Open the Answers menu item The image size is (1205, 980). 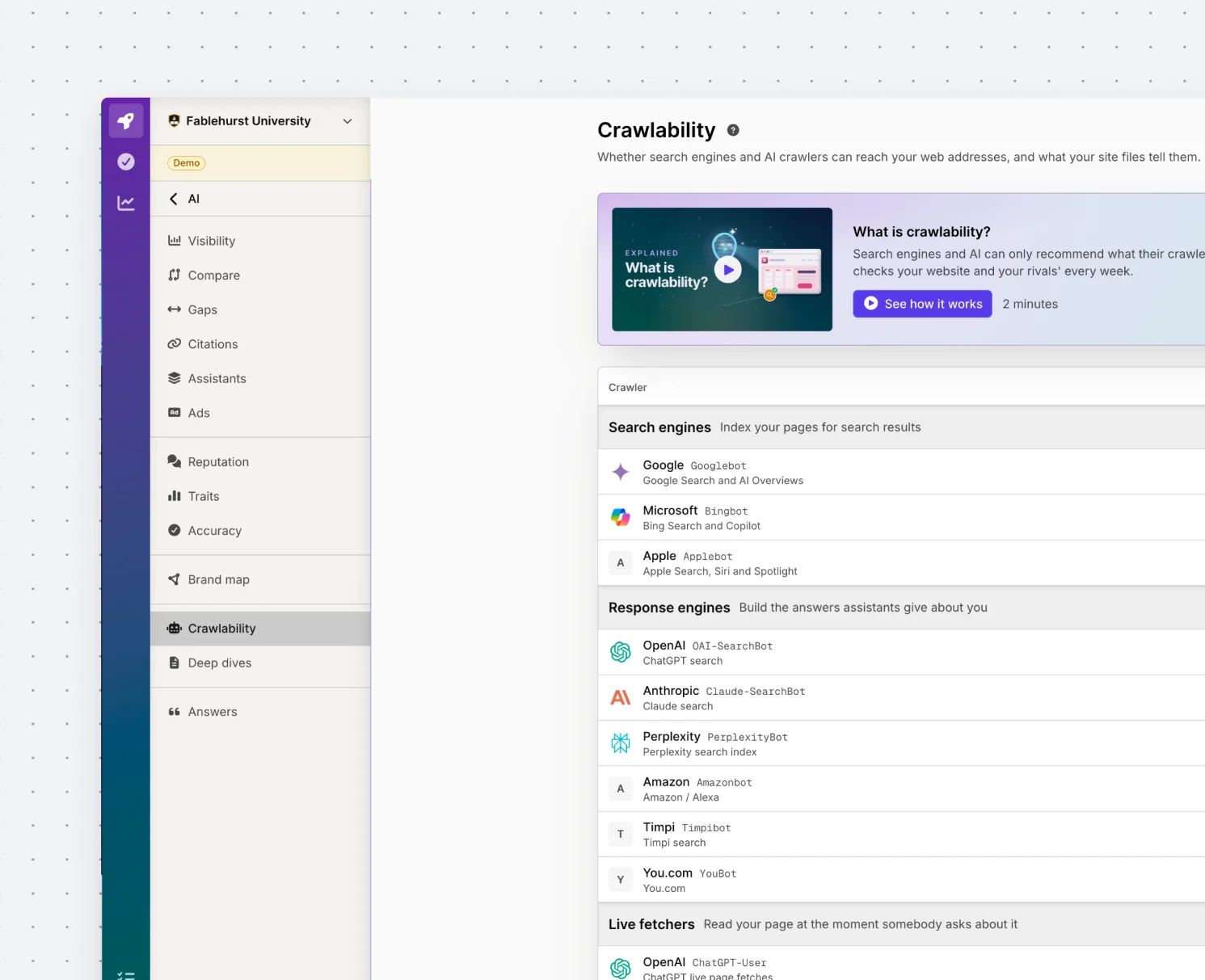click(x=260, y=712)
